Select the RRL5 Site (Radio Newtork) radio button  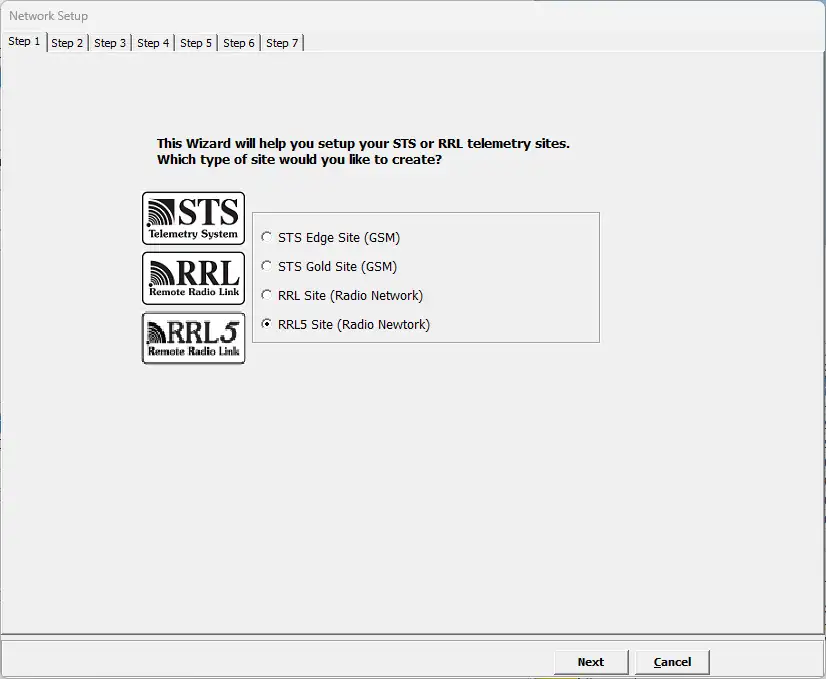point(266,325)
